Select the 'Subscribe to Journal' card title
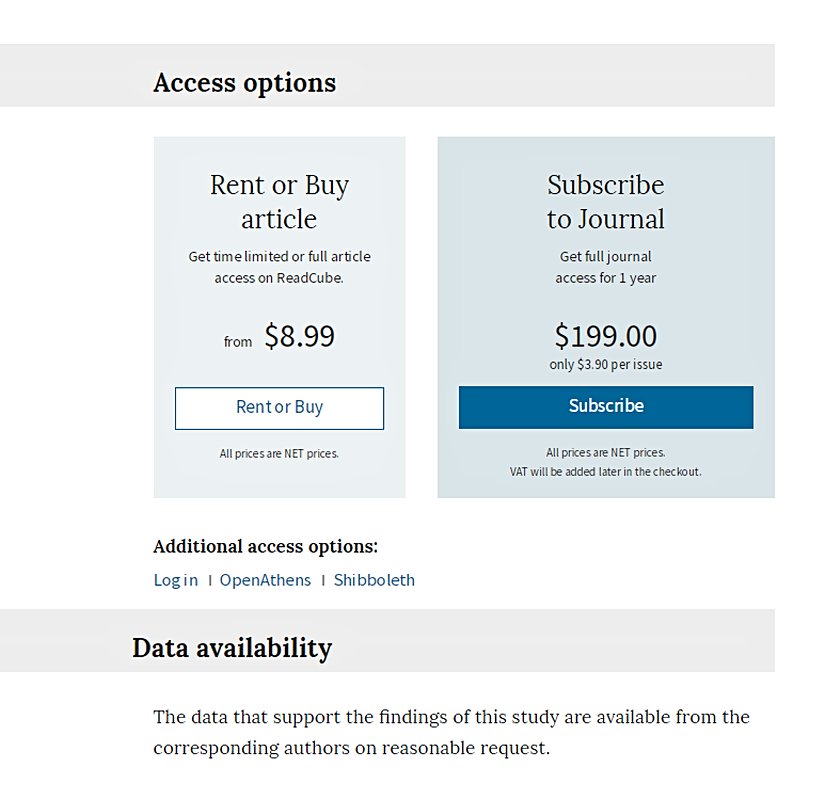825x799 pixels. point(605,202)
